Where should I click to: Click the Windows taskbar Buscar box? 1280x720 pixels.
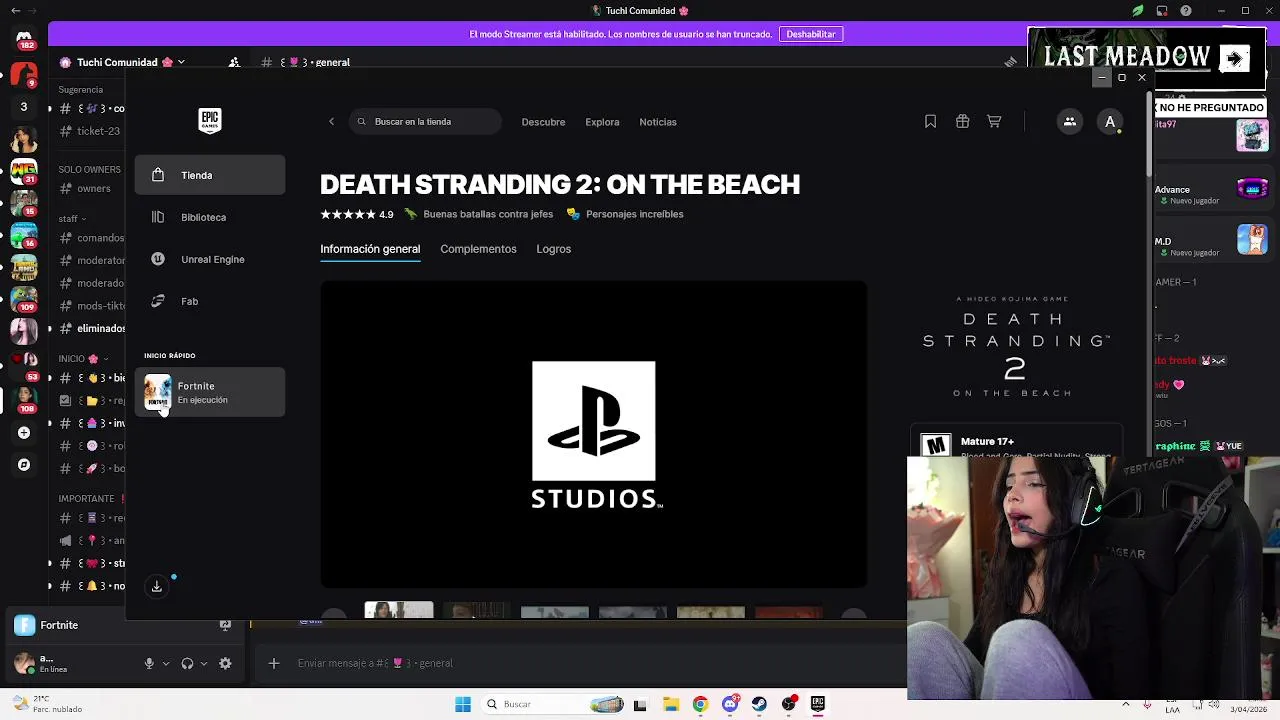pos(552,704)
